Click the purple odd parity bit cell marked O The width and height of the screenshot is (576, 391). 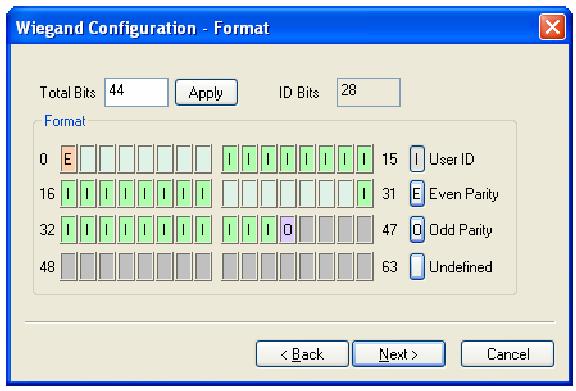(288, 230)
